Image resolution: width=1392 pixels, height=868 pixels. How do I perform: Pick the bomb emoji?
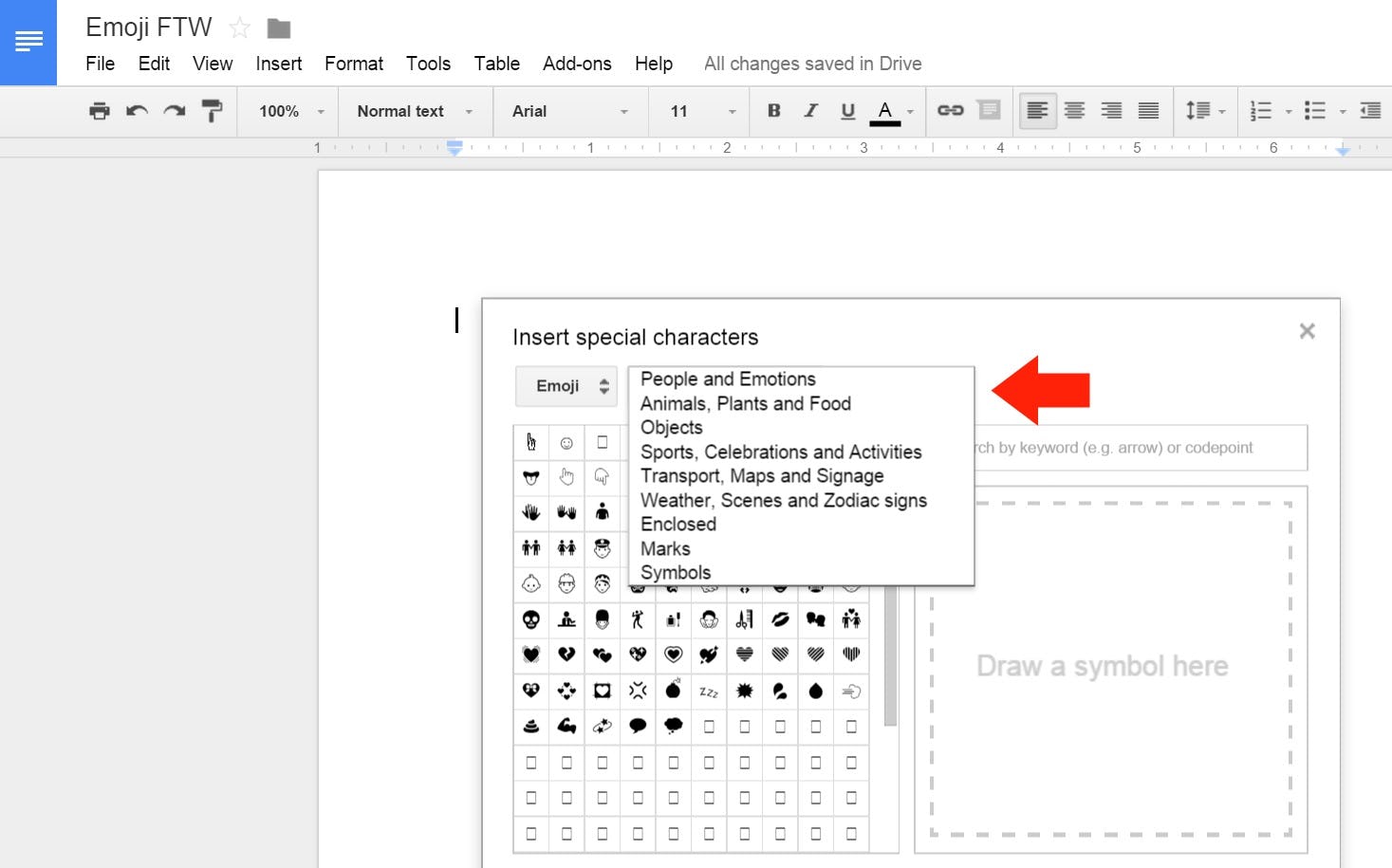click(673, 691)
